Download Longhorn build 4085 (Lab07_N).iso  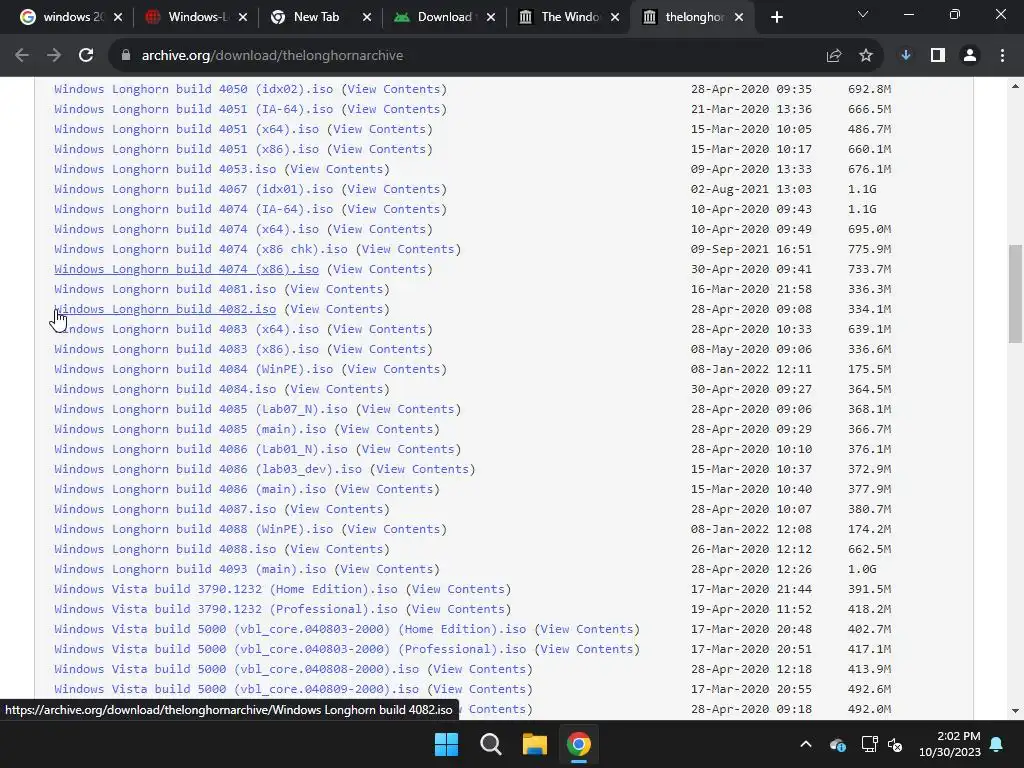[201, 409]
